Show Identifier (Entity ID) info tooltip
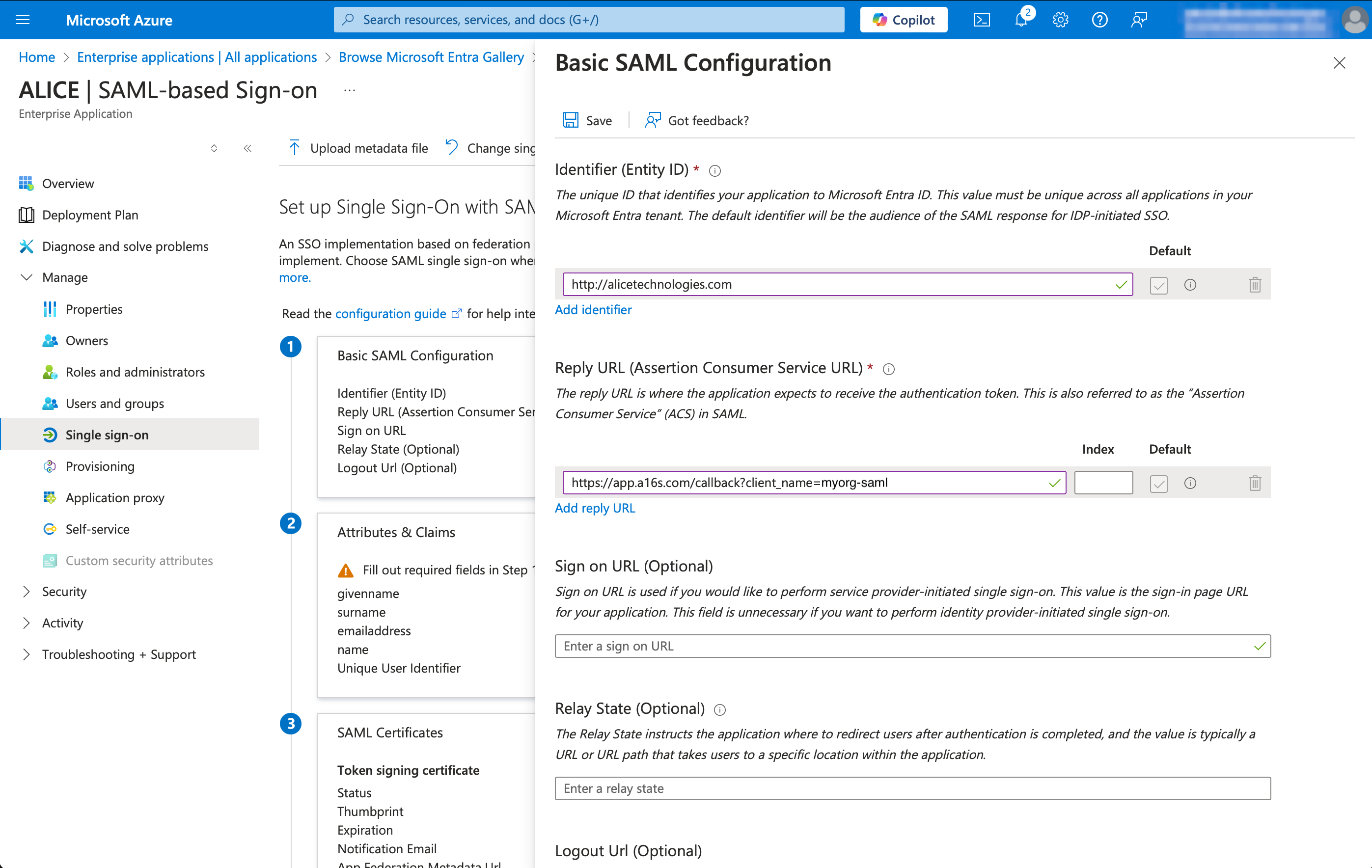This screenshot has height=868, width=1372. click(715, 171)
